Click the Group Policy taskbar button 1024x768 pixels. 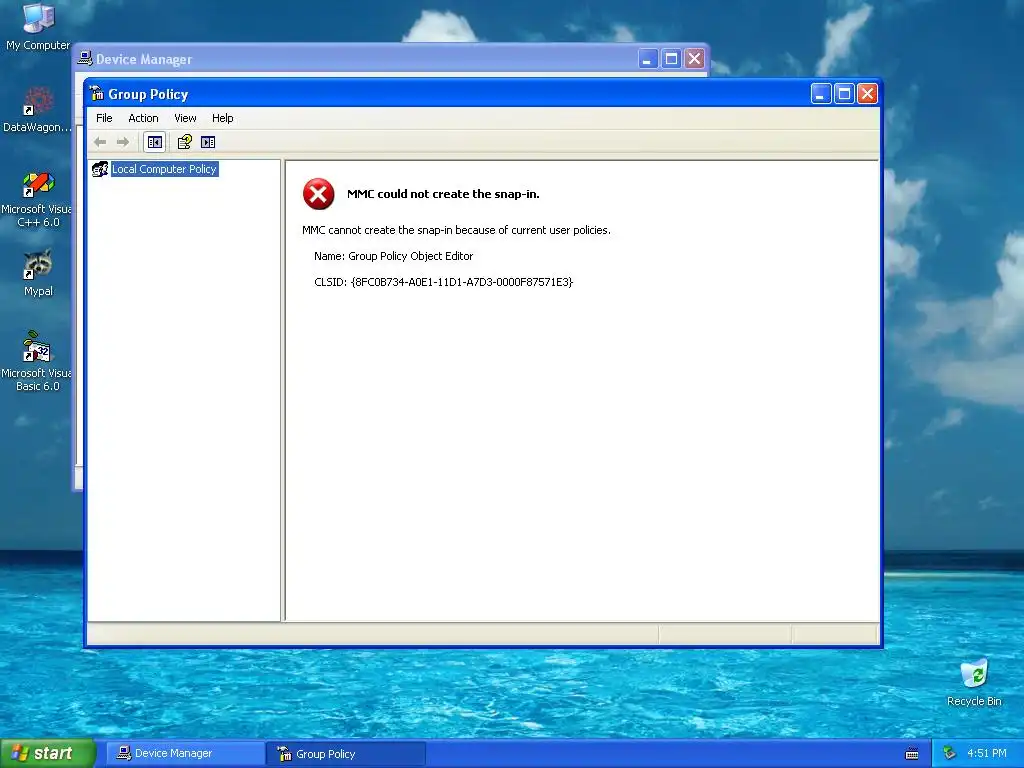[345, 754]
